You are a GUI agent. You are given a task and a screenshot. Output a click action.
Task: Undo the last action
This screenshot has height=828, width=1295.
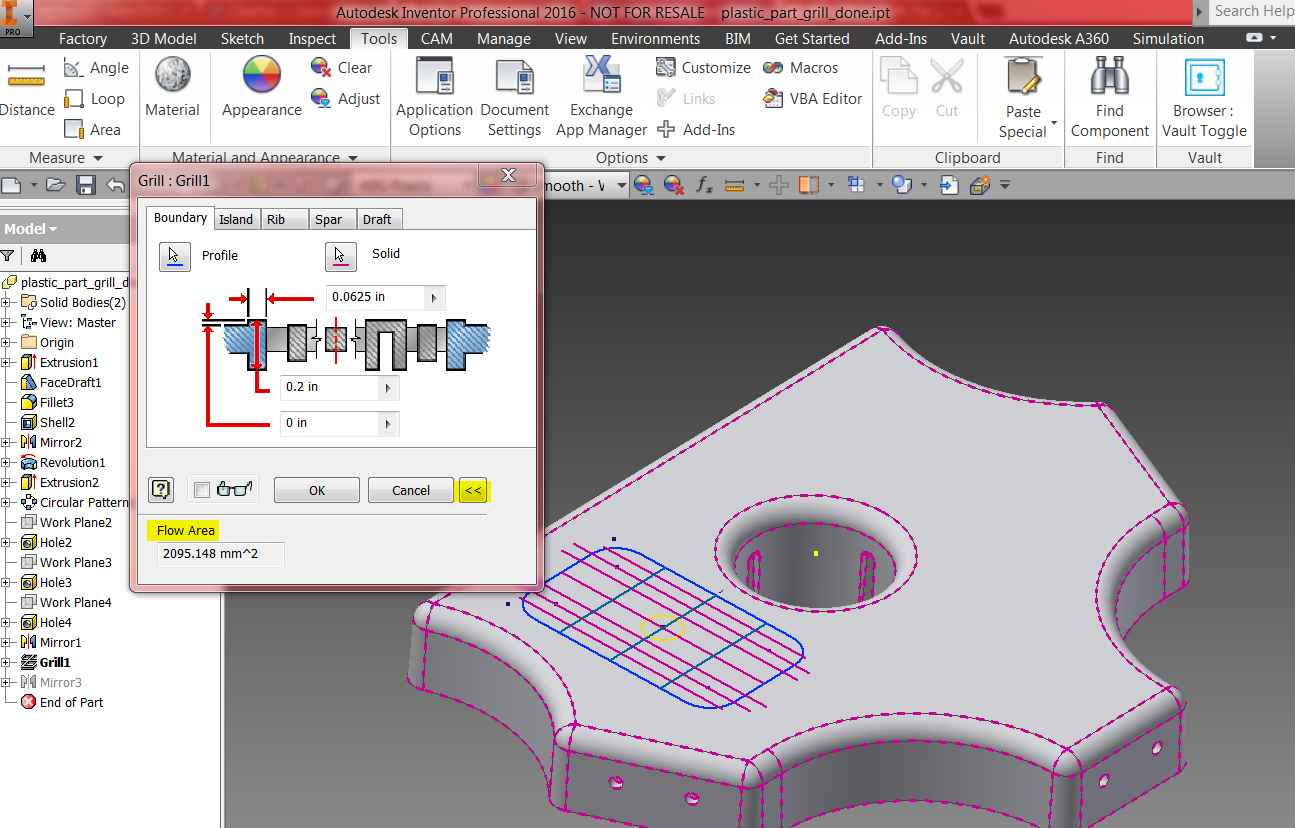pos(116,185)
